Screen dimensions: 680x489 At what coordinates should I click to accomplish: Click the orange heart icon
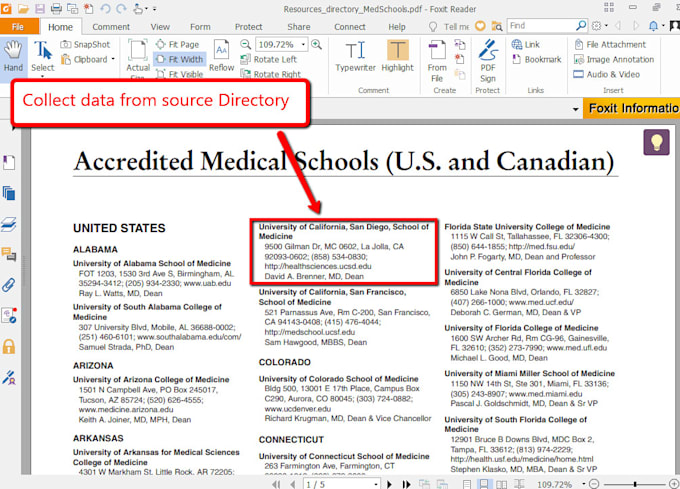click(480, 26)
